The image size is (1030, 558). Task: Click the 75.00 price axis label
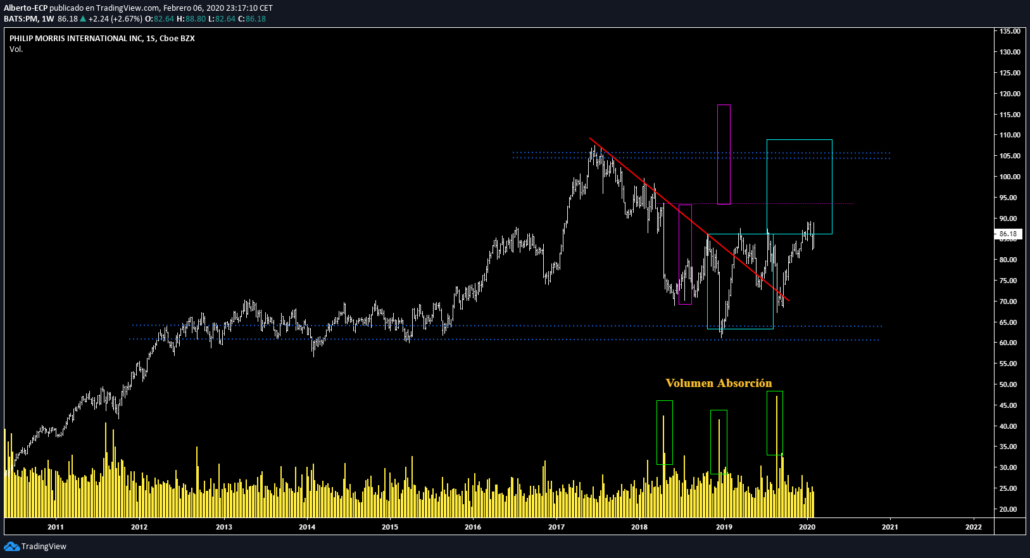tap(1010, 281)
